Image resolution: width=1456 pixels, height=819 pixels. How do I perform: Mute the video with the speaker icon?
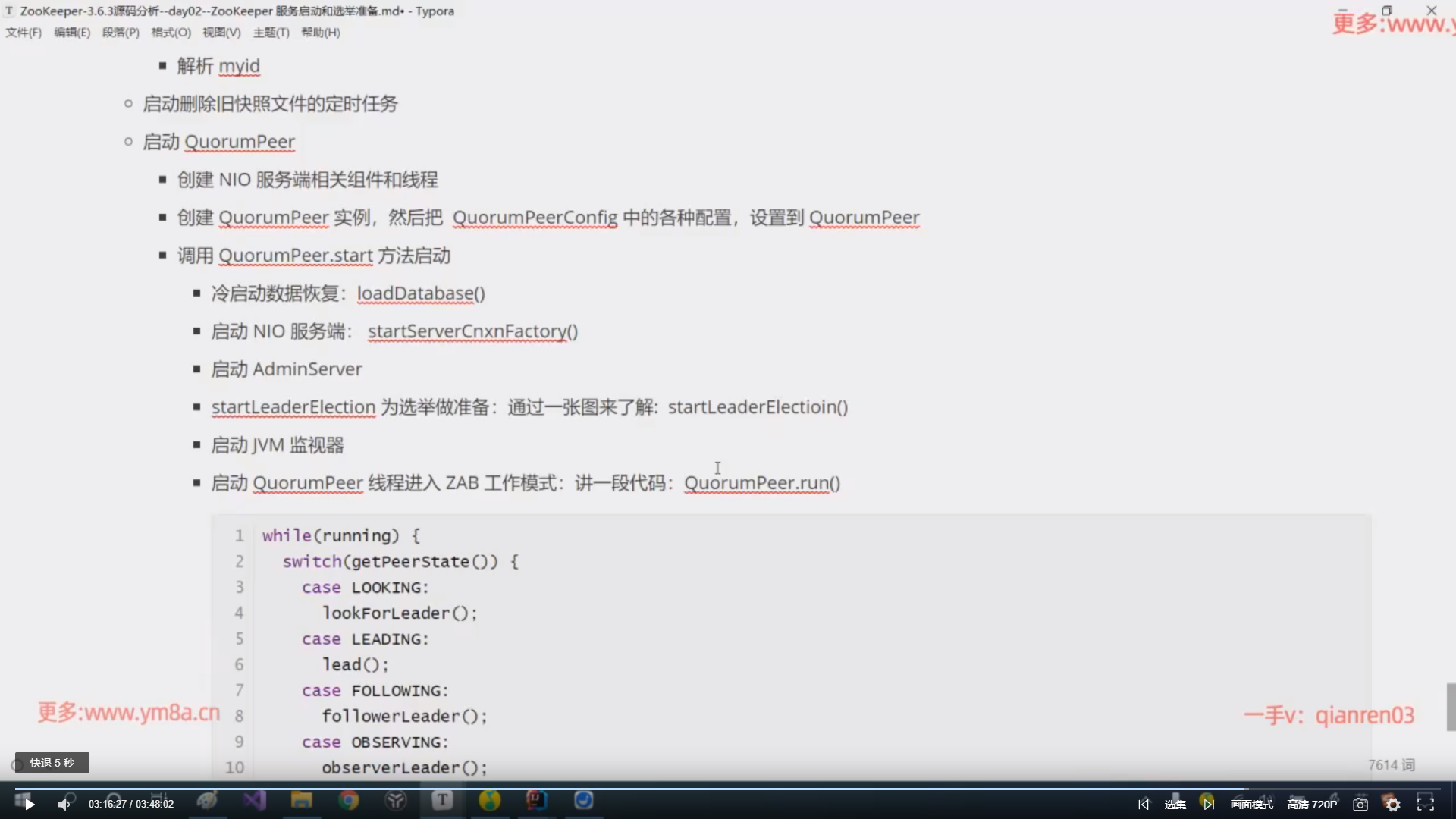[x=64, y=804]
